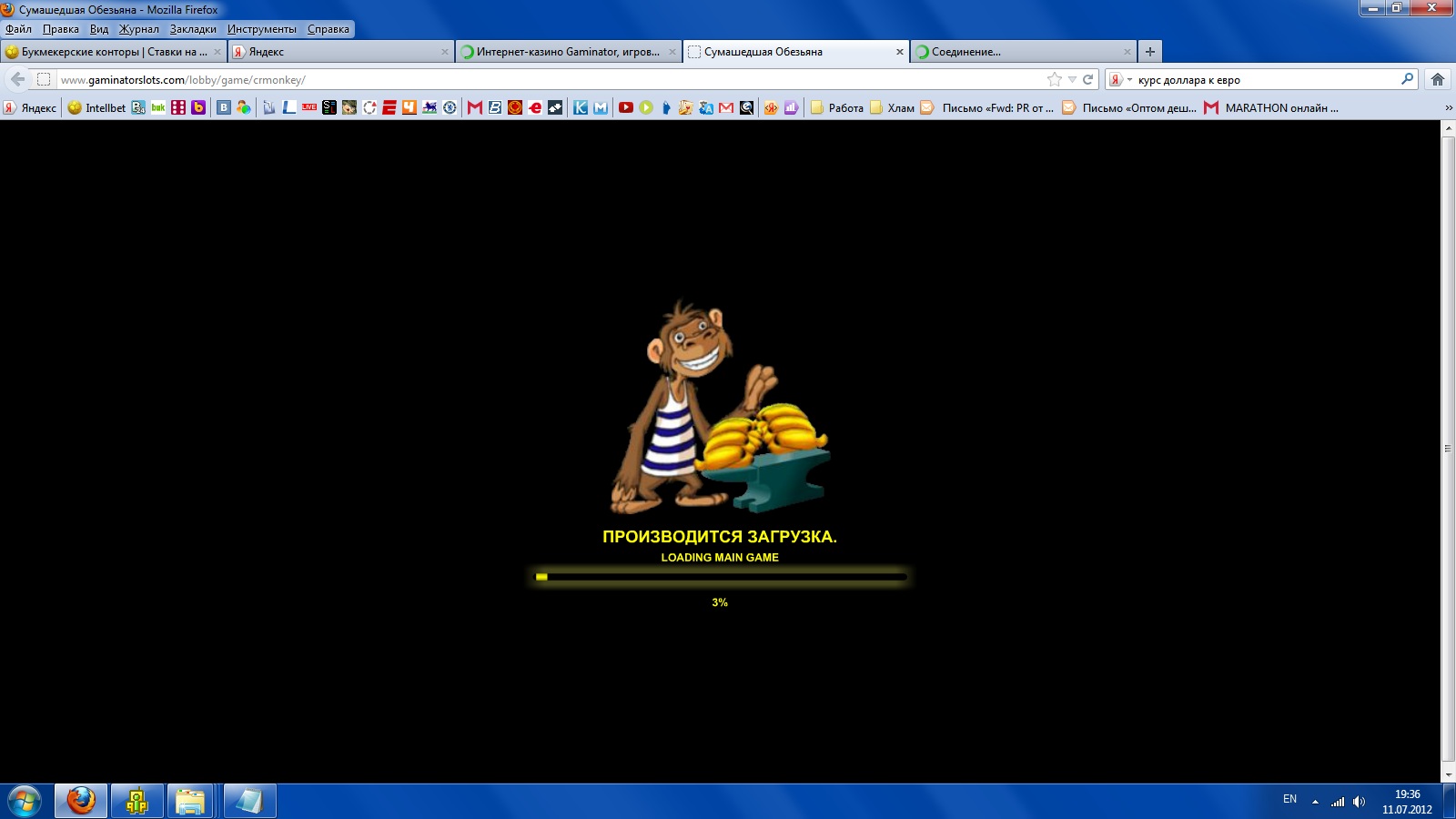The width and height of the screenshot is (1456, 819).
Task: Open the Файл menu
Action: point(18,29)
